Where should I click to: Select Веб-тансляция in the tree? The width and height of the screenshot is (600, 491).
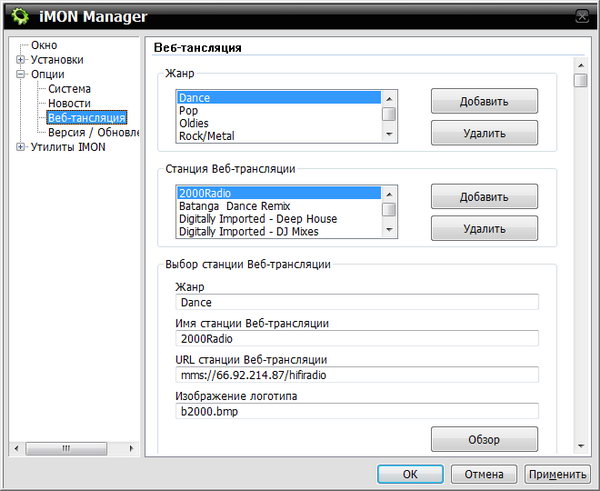pyautogui.click(x=87, y=118)
